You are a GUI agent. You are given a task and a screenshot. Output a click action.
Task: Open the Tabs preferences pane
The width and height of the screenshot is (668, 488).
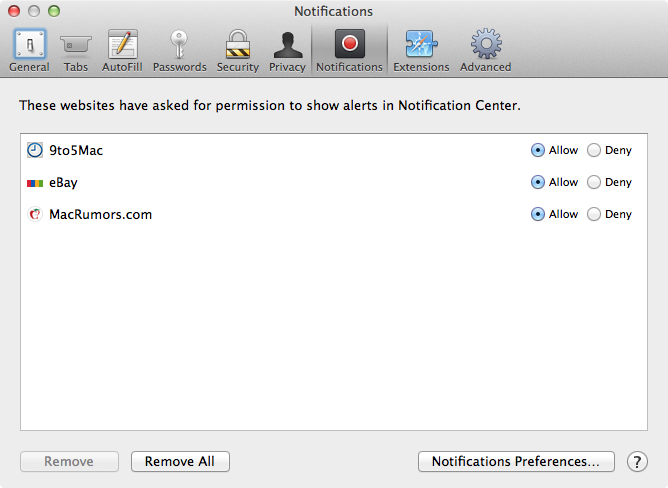tap(76, 51)
